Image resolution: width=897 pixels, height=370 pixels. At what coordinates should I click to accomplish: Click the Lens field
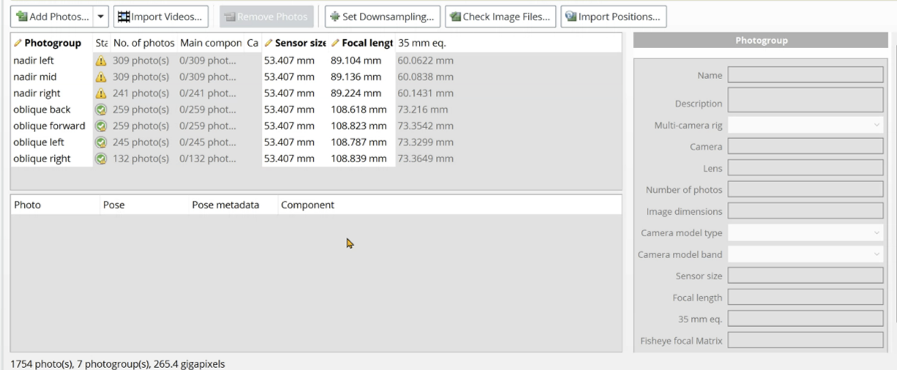805,168
